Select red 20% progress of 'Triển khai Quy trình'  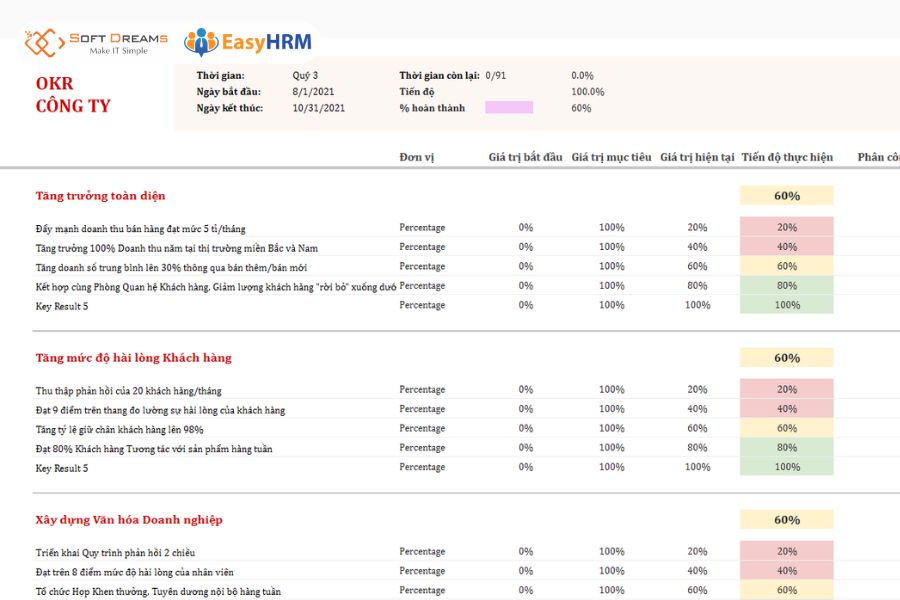tap(786, 551)
